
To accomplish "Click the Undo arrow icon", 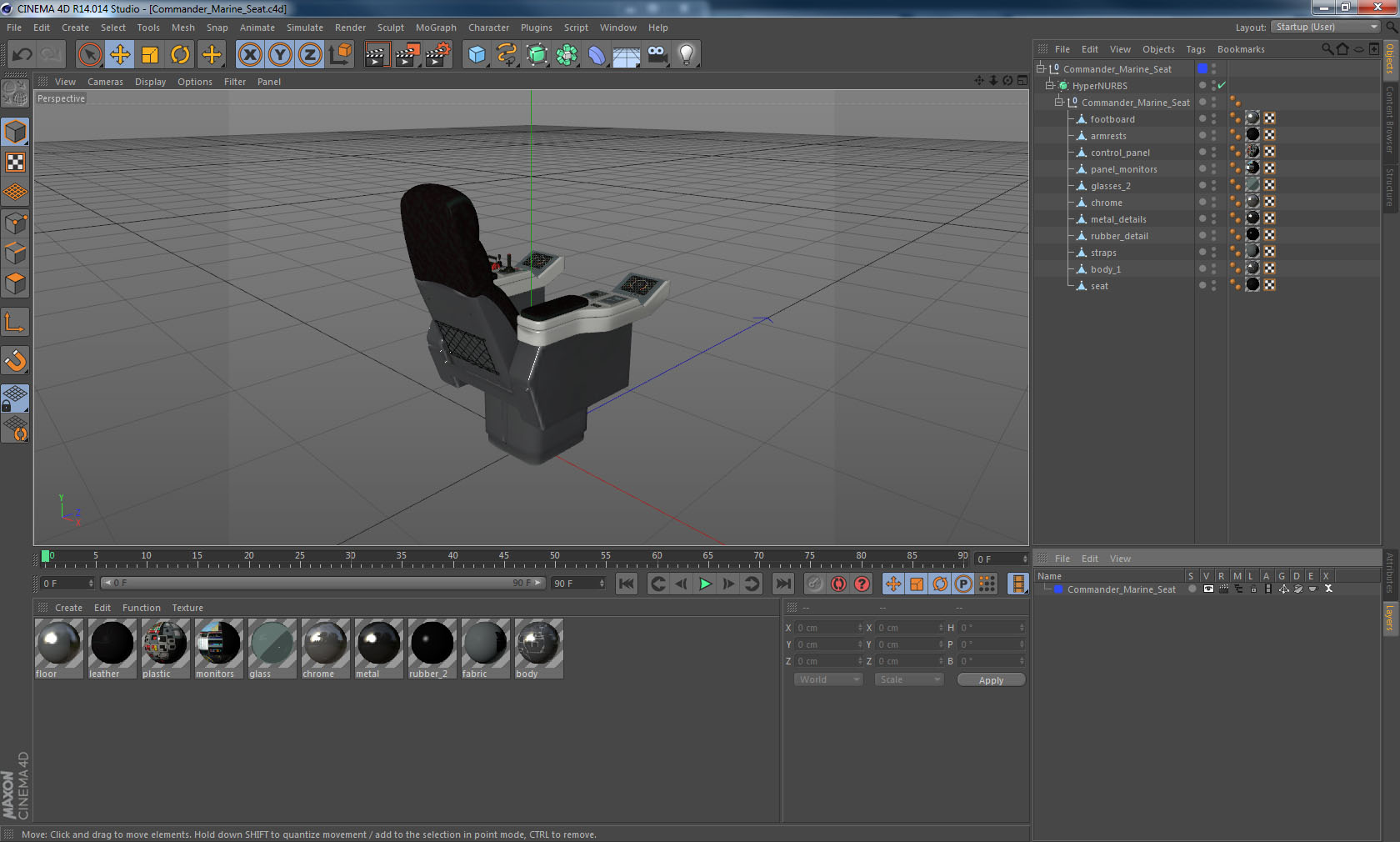I will [x=22, y=55].
